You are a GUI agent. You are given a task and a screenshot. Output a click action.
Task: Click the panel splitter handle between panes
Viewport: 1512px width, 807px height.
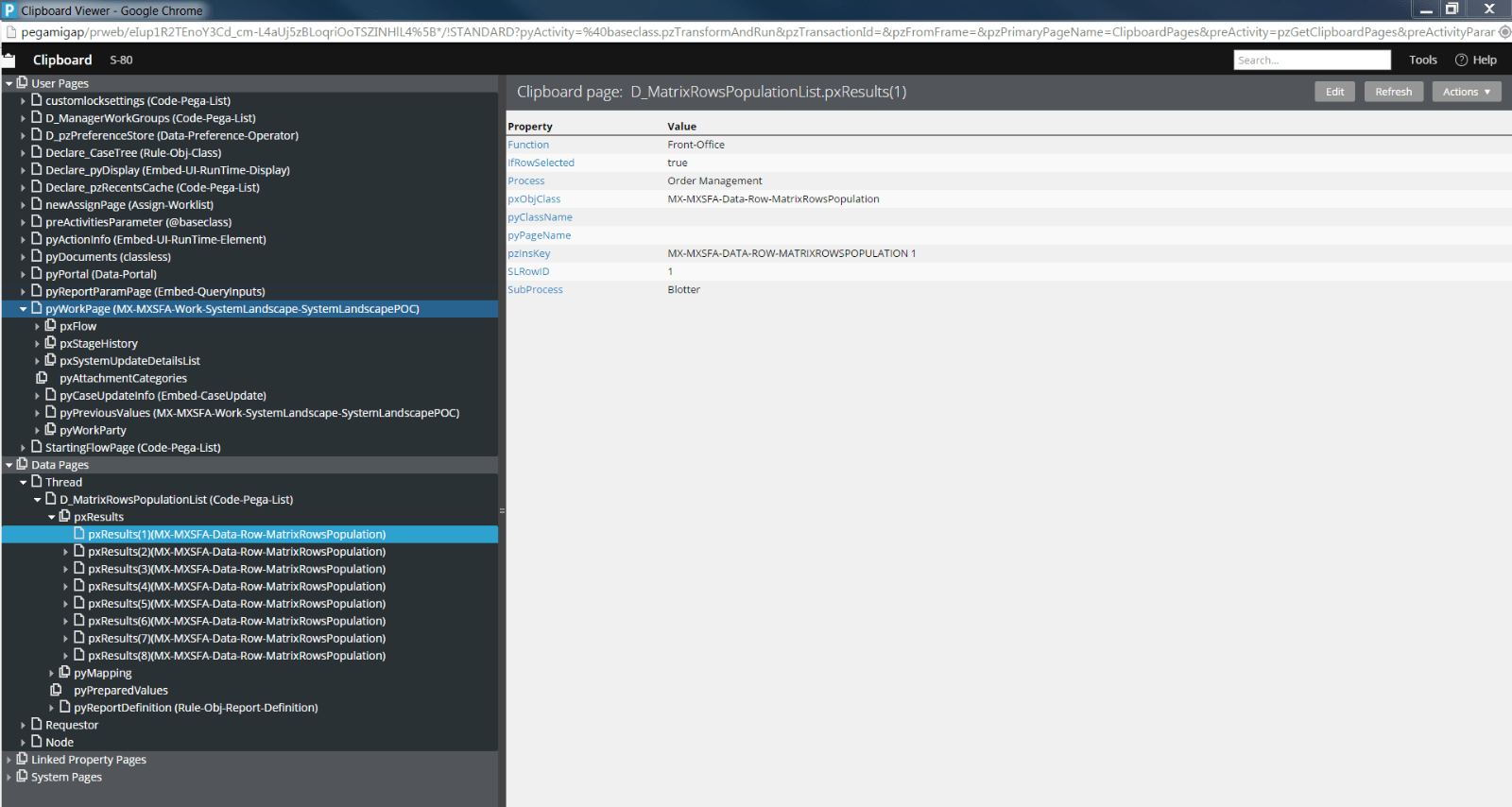(502, 510)
